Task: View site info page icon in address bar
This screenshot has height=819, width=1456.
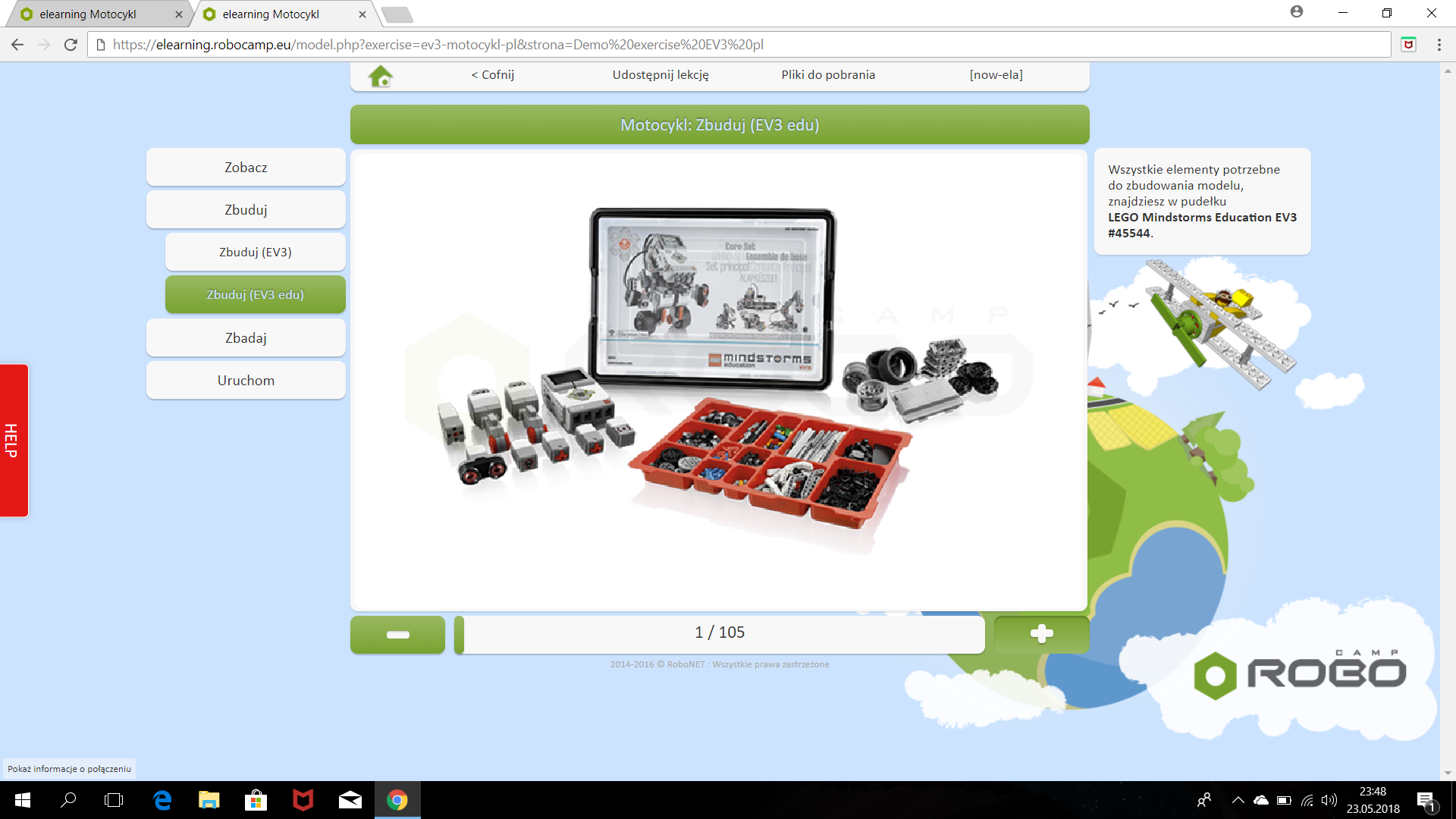Action: (x=100, y=45)
